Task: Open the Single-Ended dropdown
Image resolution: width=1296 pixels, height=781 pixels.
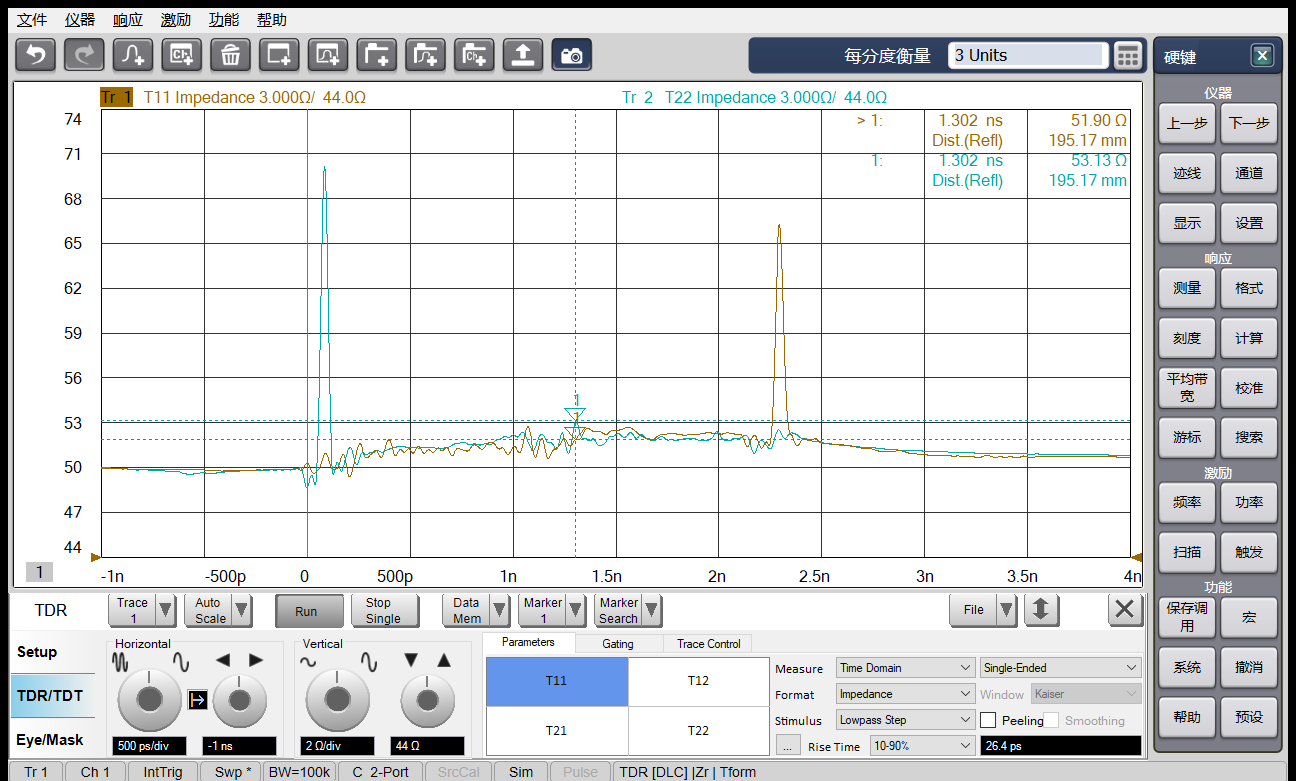Action: [x=1061, y=668]
